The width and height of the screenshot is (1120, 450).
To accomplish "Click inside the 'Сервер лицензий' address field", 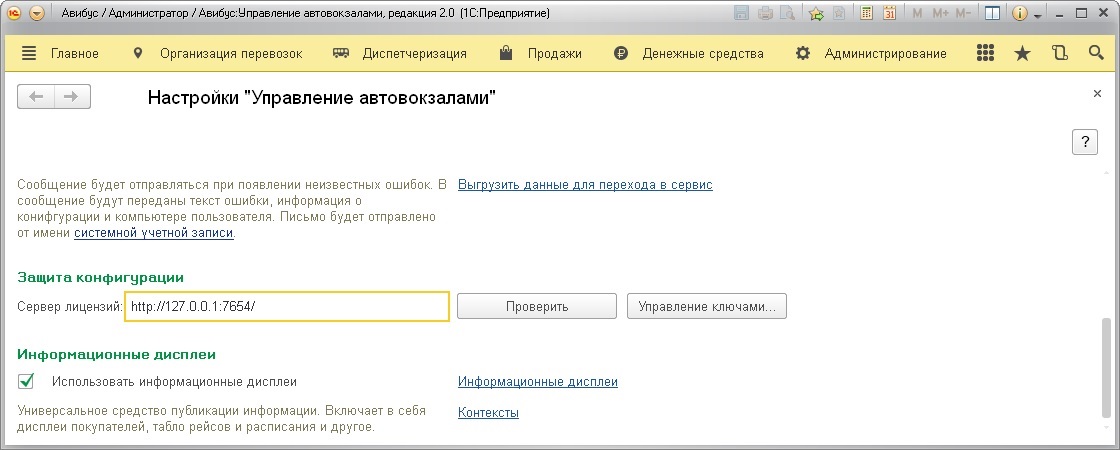I will coord(288,306).
